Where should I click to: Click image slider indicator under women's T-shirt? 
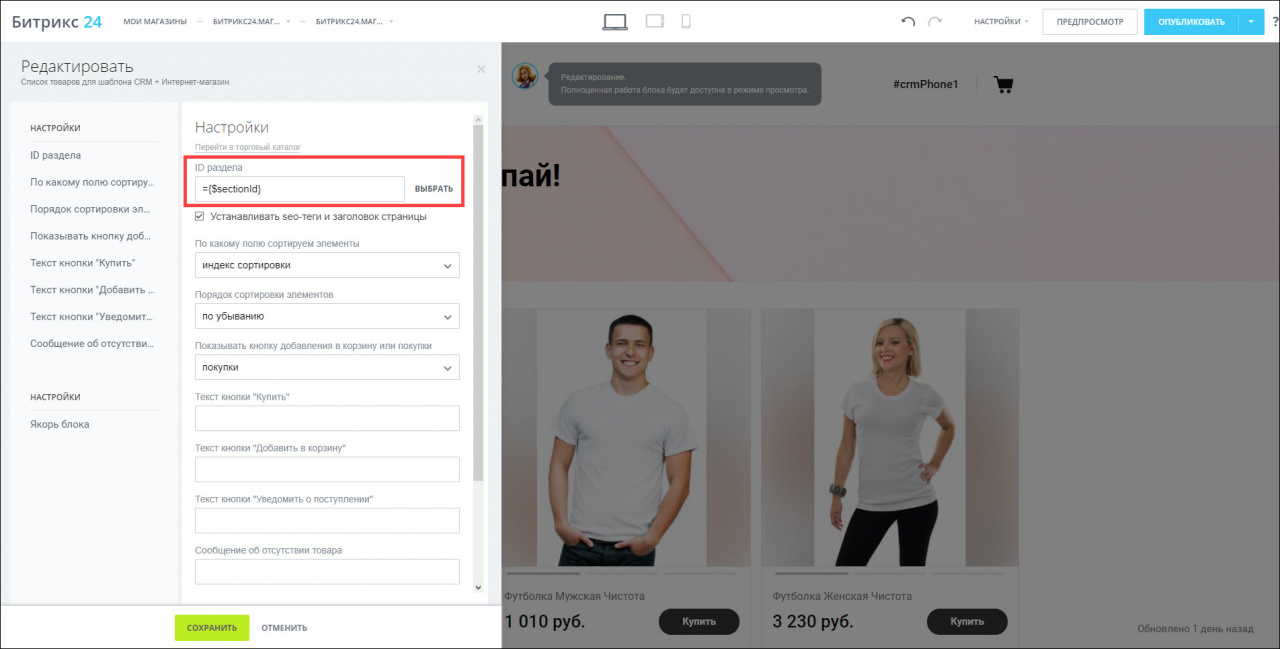[x=891, y=574]
